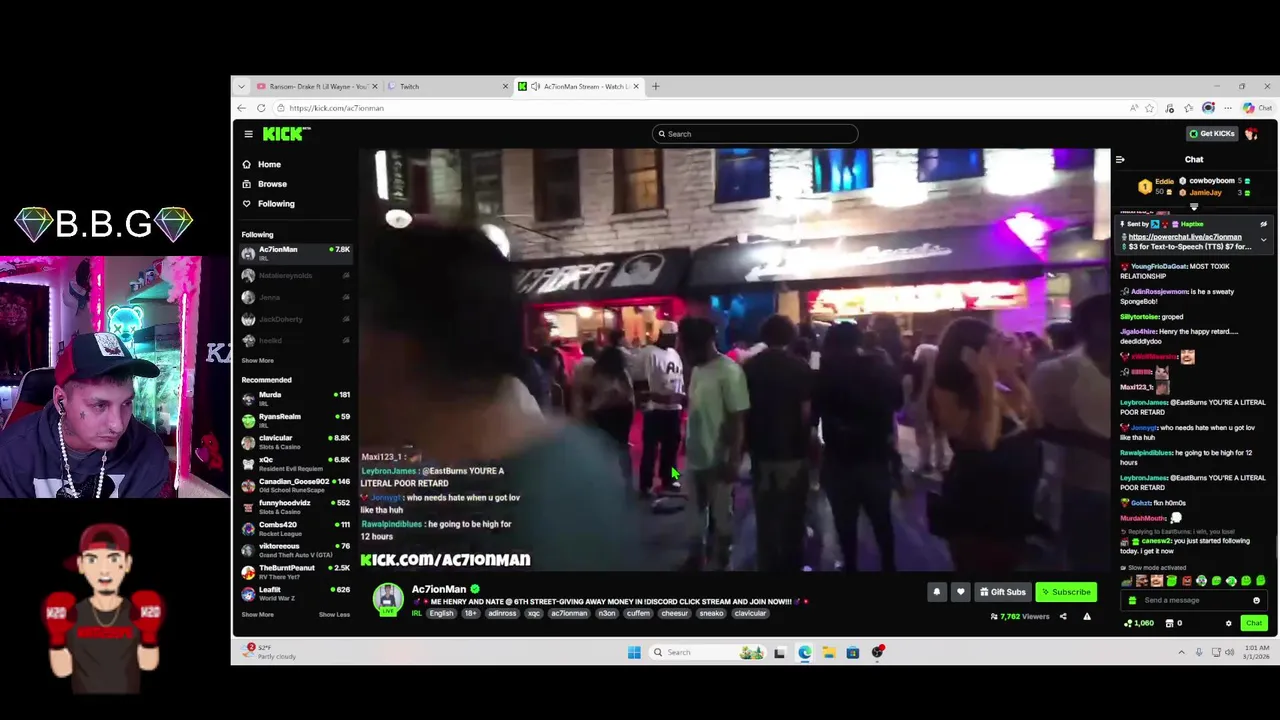Viewport: 1280px width, 720px height.
Task: Click the xqc tag
Action: [x=534, y=613]
